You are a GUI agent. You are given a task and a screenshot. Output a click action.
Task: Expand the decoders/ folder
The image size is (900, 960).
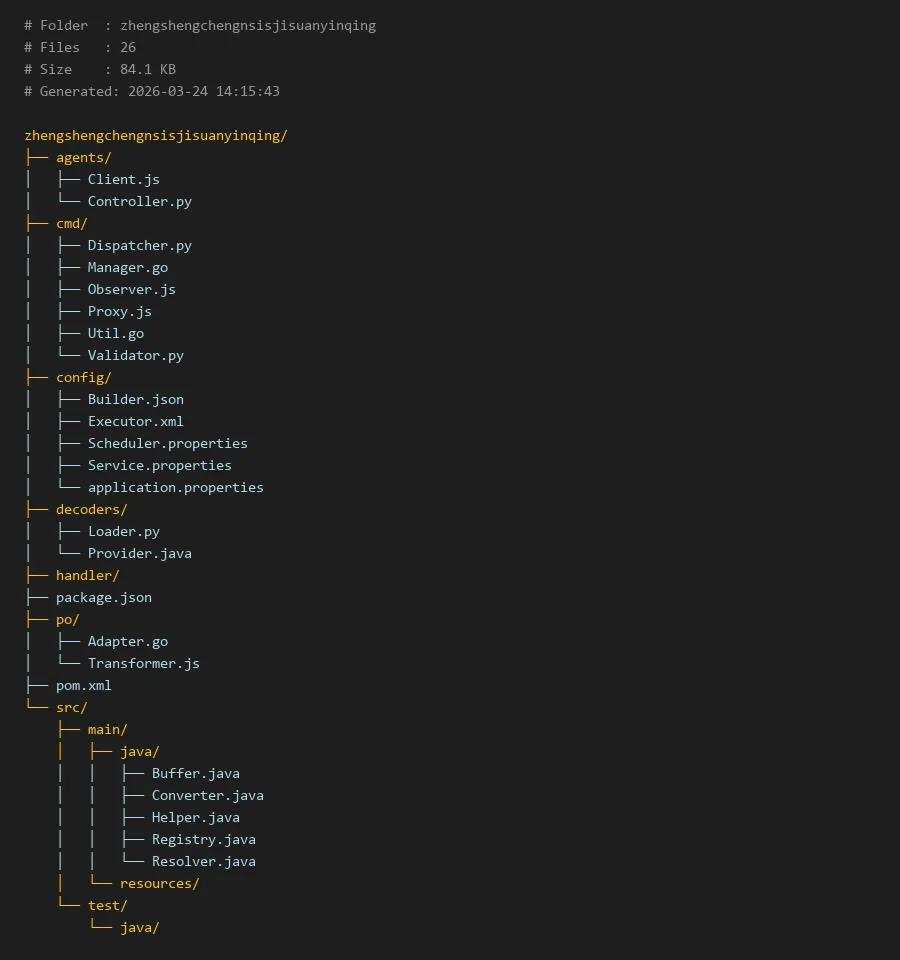point(91,509)
